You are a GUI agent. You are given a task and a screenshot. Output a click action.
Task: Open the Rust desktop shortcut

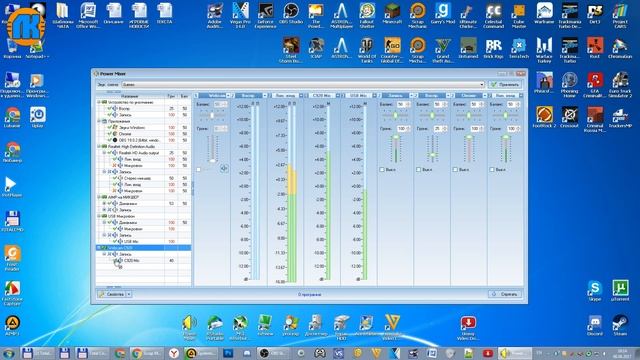(595, 48)
